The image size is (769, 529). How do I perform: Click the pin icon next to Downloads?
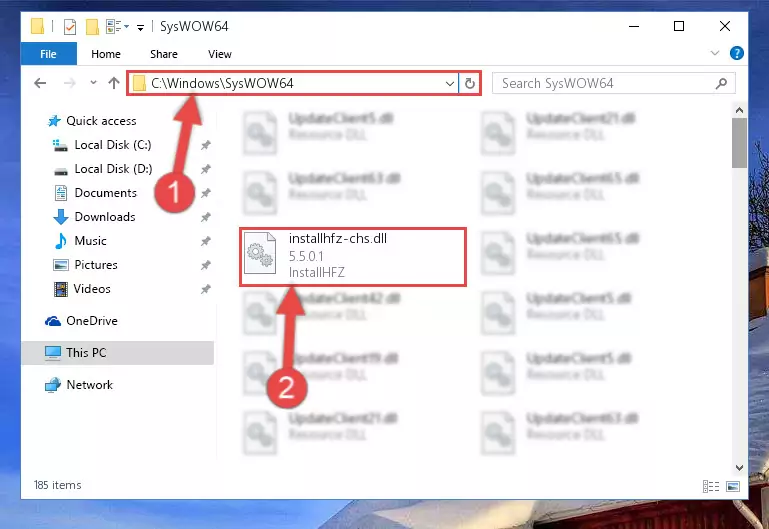point(205,217)
